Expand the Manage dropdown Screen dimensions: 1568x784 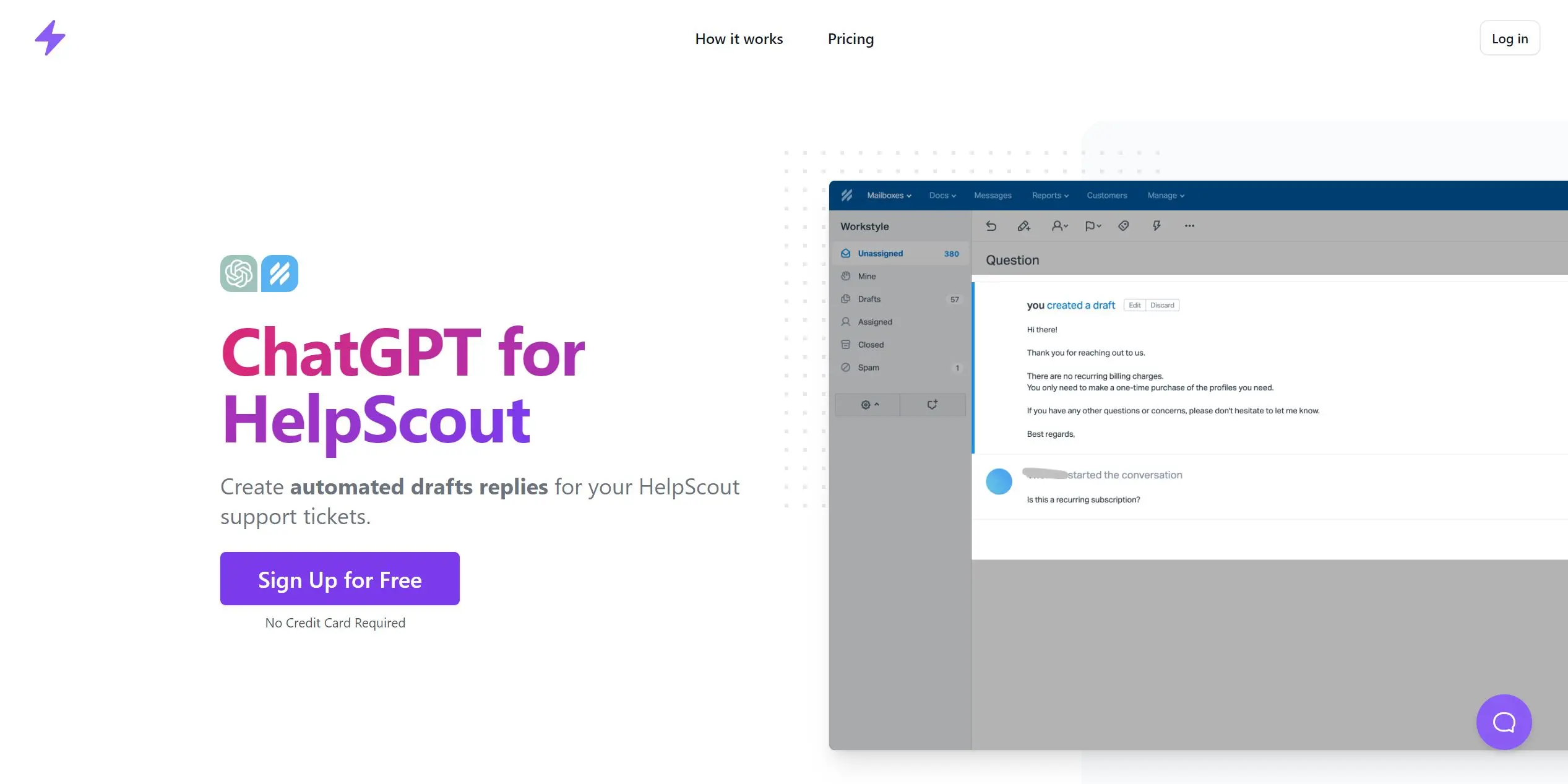1166,196
